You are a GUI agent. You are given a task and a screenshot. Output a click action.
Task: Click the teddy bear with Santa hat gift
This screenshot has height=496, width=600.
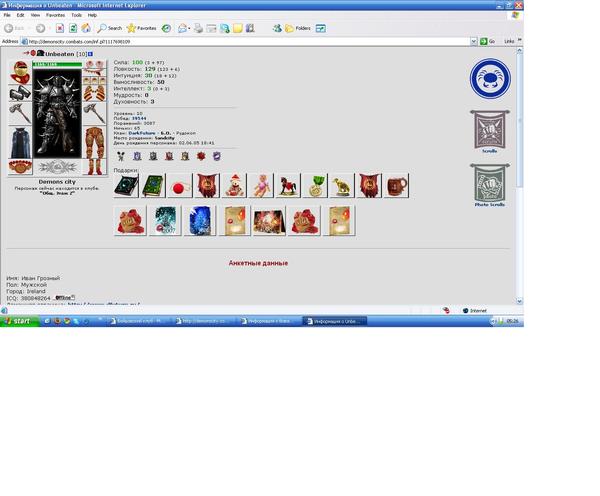[x=234, y=186]
